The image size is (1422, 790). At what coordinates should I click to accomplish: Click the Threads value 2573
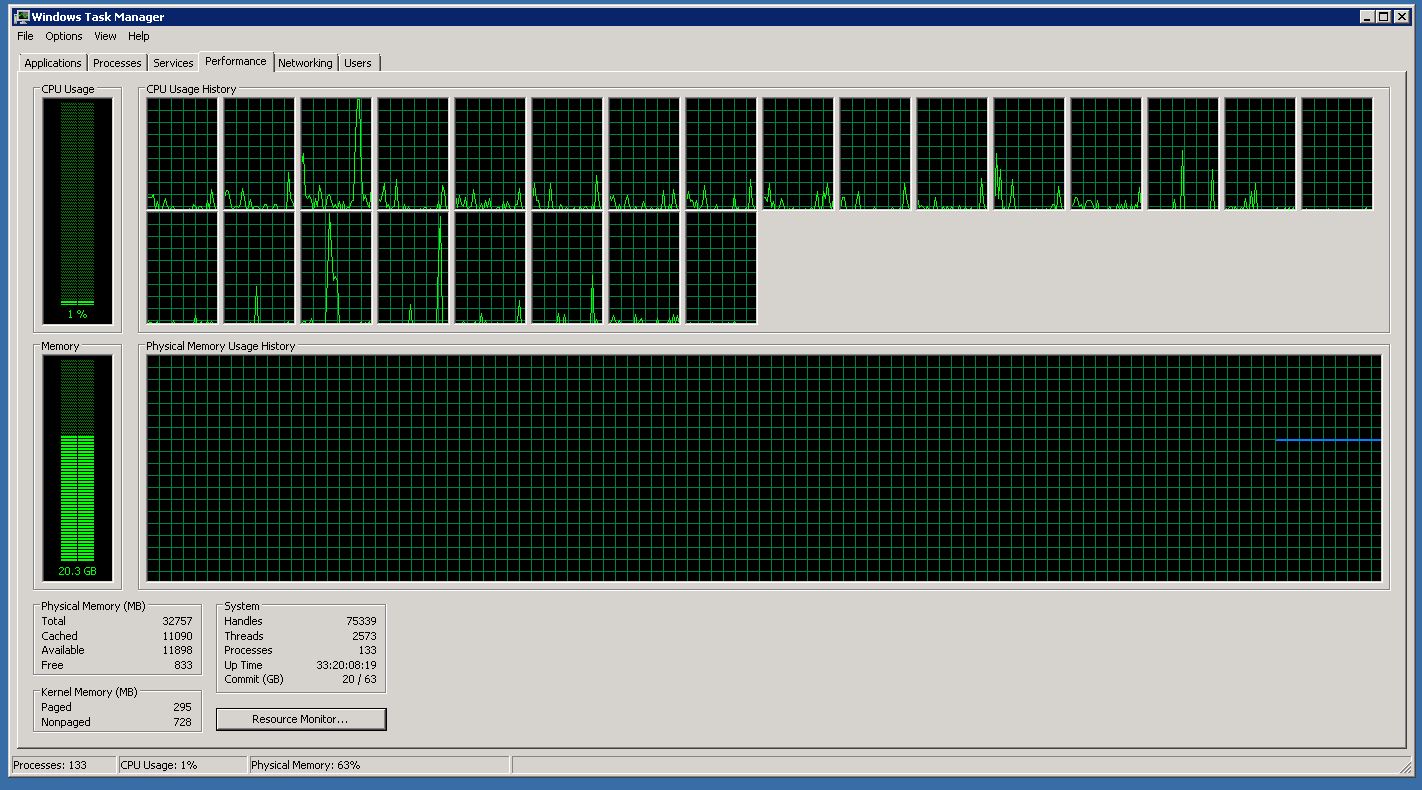(364, 636)
